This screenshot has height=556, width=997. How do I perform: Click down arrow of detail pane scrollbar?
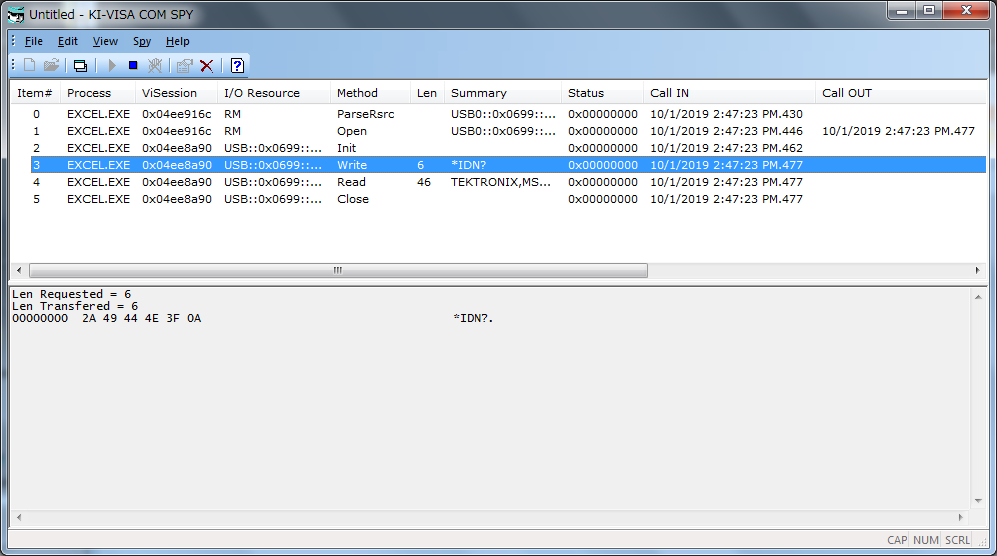point(978,500)
